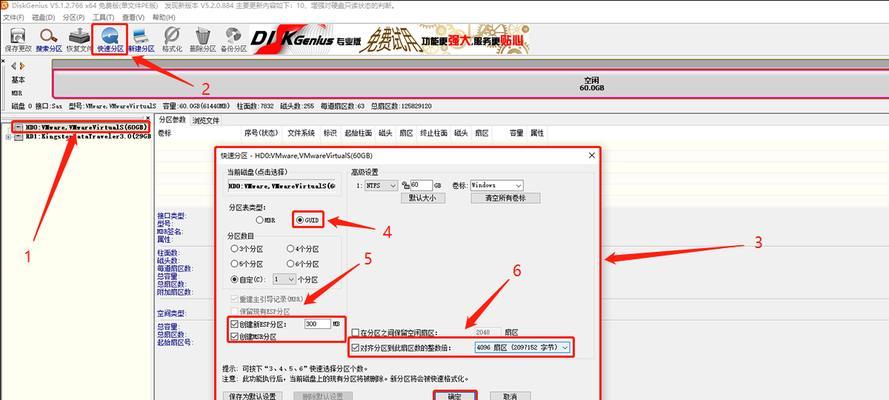Click the 起始柱面 column header
This screenshot has height=400, width=889.
coord(358,133)
